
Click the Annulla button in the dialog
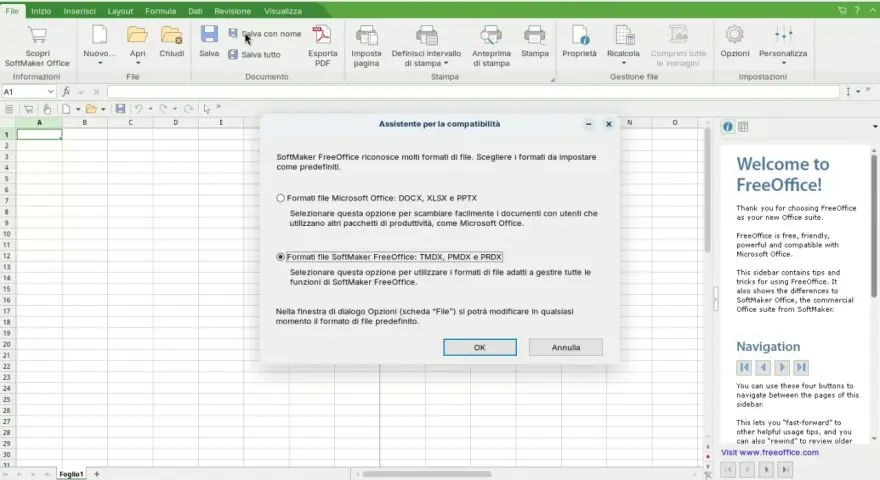[566, 348]
